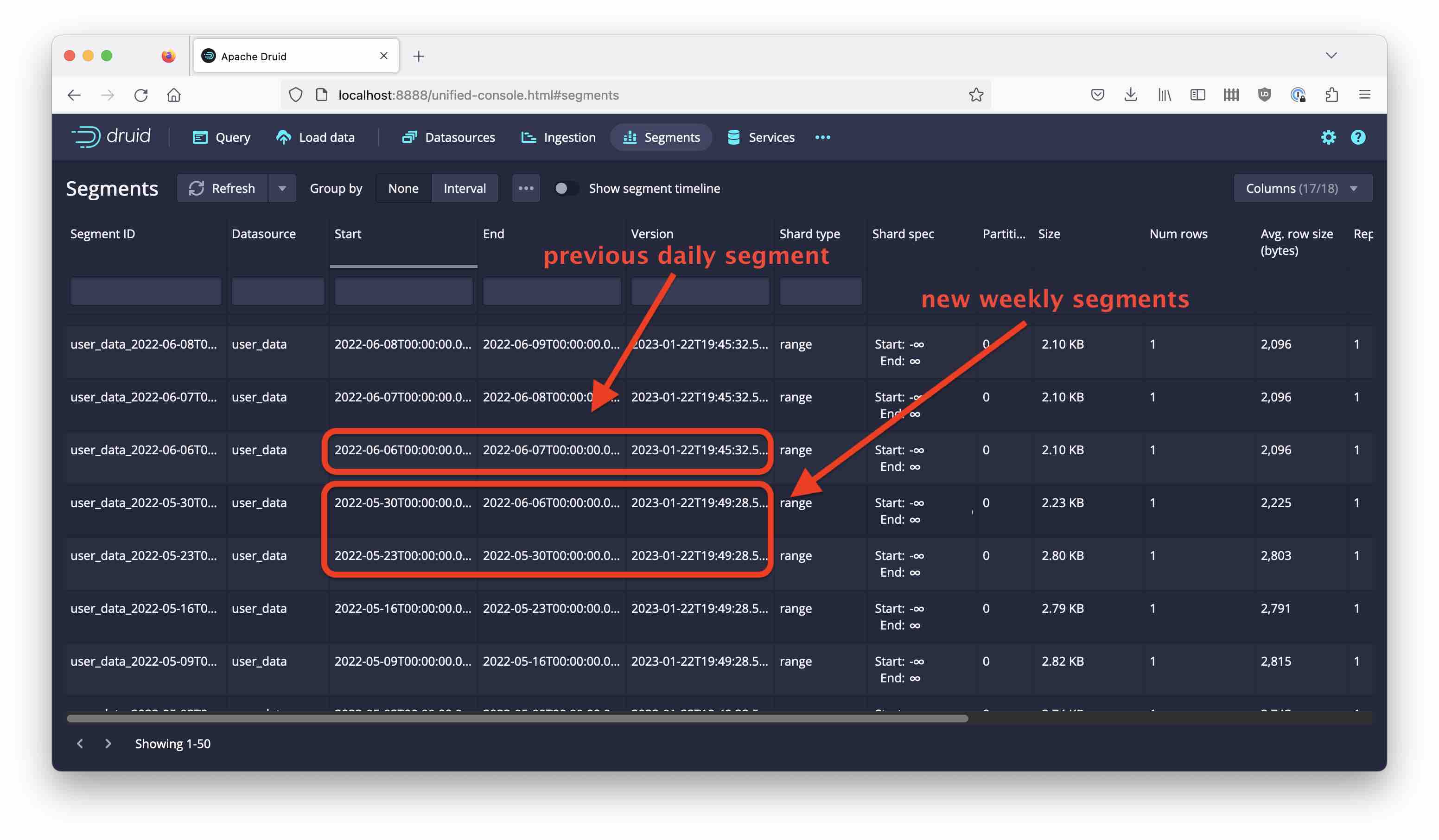Viewport: 1439px width, 840px height.
Task: Click the Druid logo
Action: [x=111, y=136]
